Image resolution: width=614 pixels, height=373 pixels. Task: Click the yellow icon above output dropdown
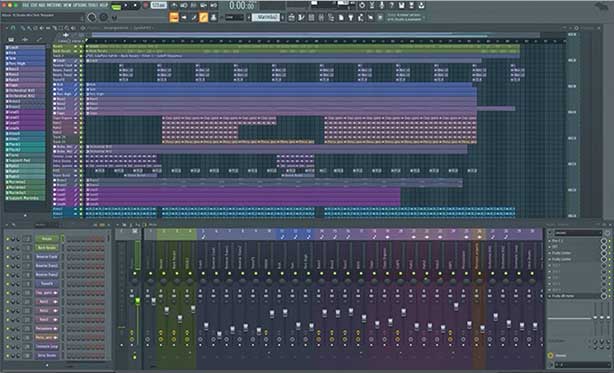[551, 355]
